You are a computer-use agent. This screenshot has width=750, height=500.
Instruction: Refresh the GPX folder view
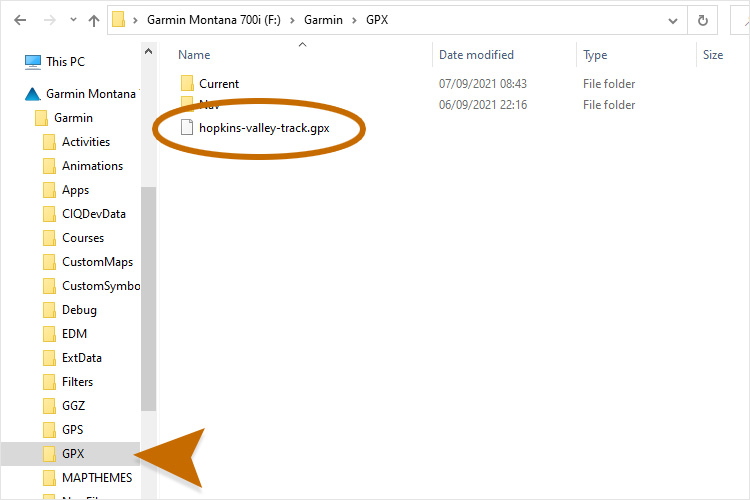pos(702,20)
